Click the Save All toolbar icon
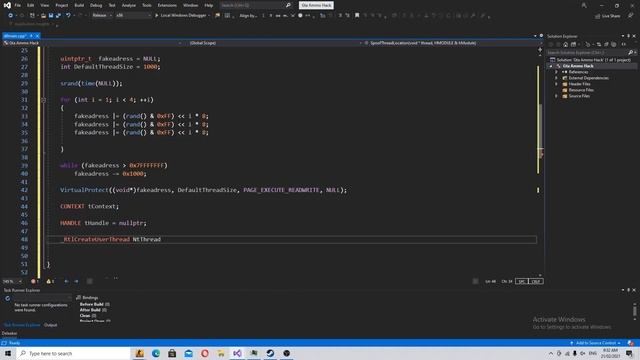This screenshot has height=360, width=640. click(58, 16)
